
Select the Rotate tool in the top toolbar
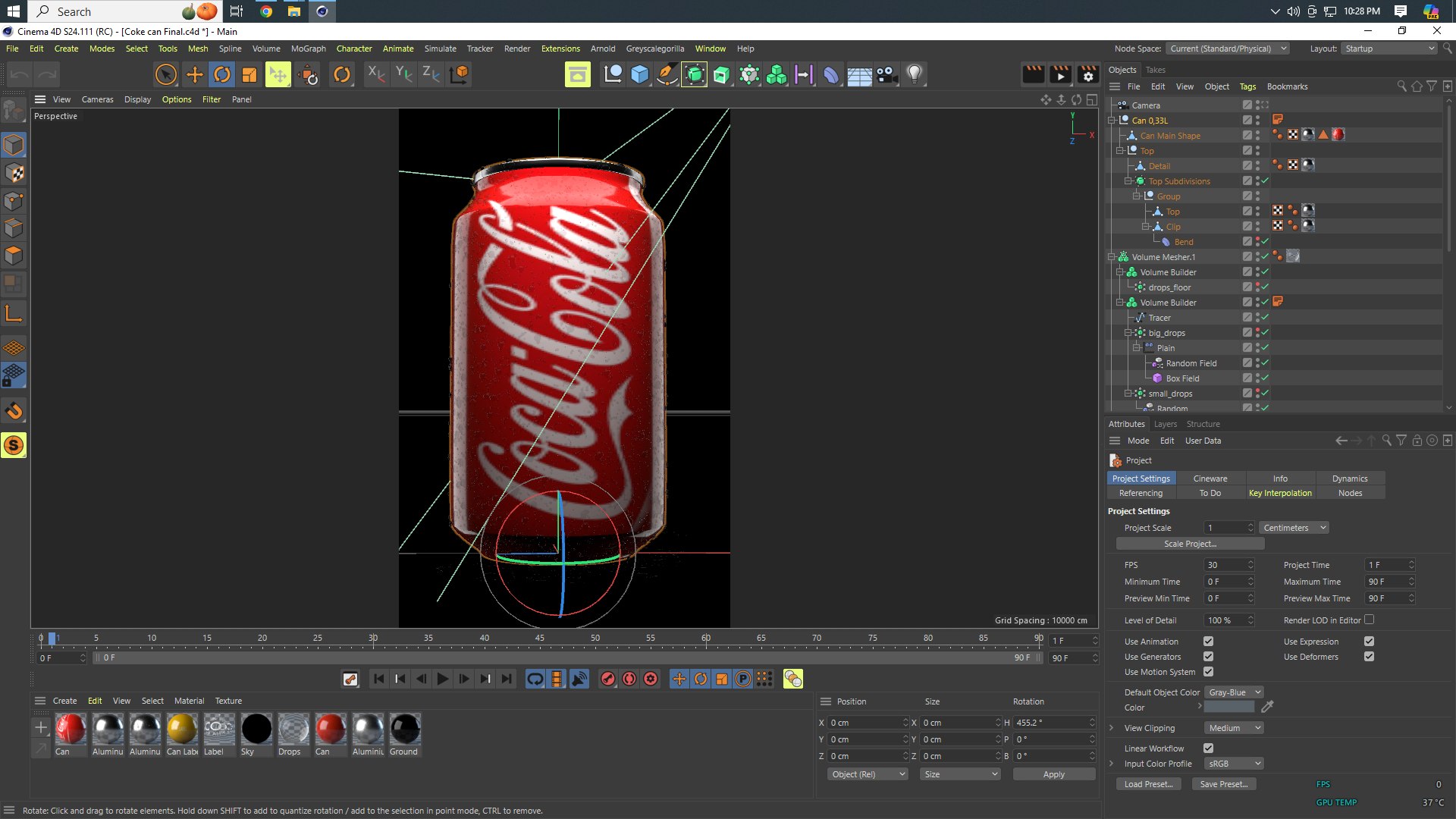coord(221,74)
